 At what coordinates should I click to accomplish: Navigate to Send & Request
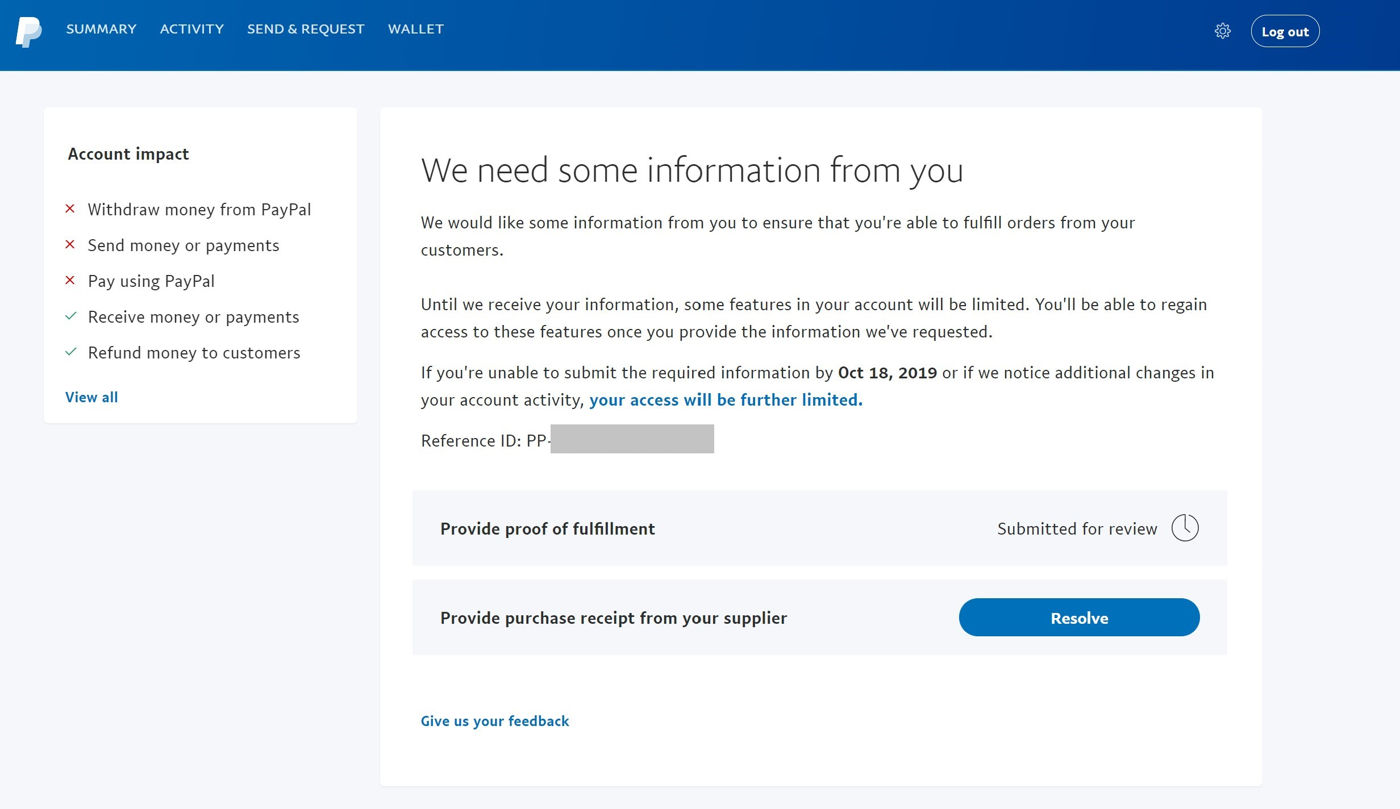306,29
